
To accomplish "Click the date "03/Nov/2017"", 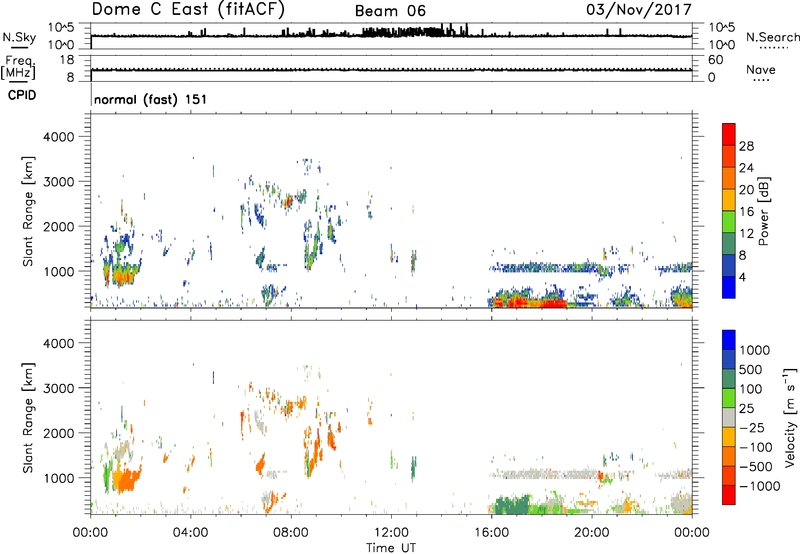I will [x=639, y=9].
